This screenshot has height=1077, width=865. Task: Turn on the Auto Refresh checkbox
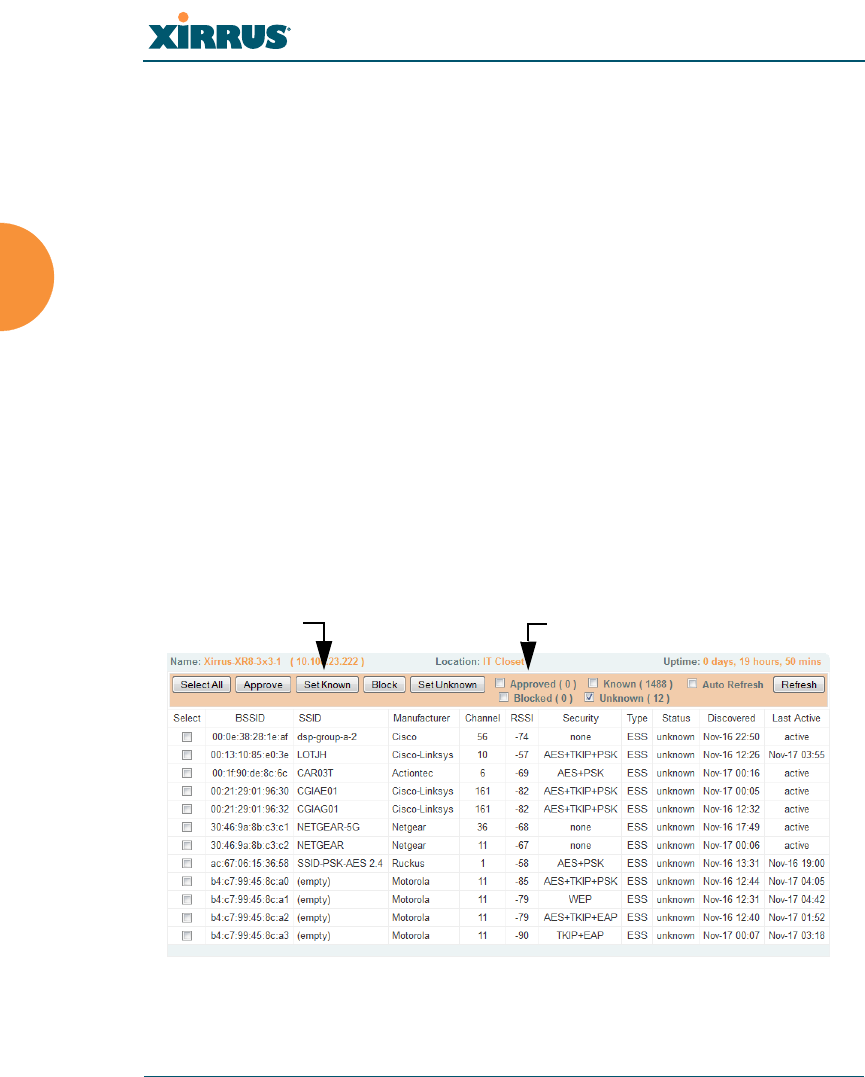[x=692, y=684]
